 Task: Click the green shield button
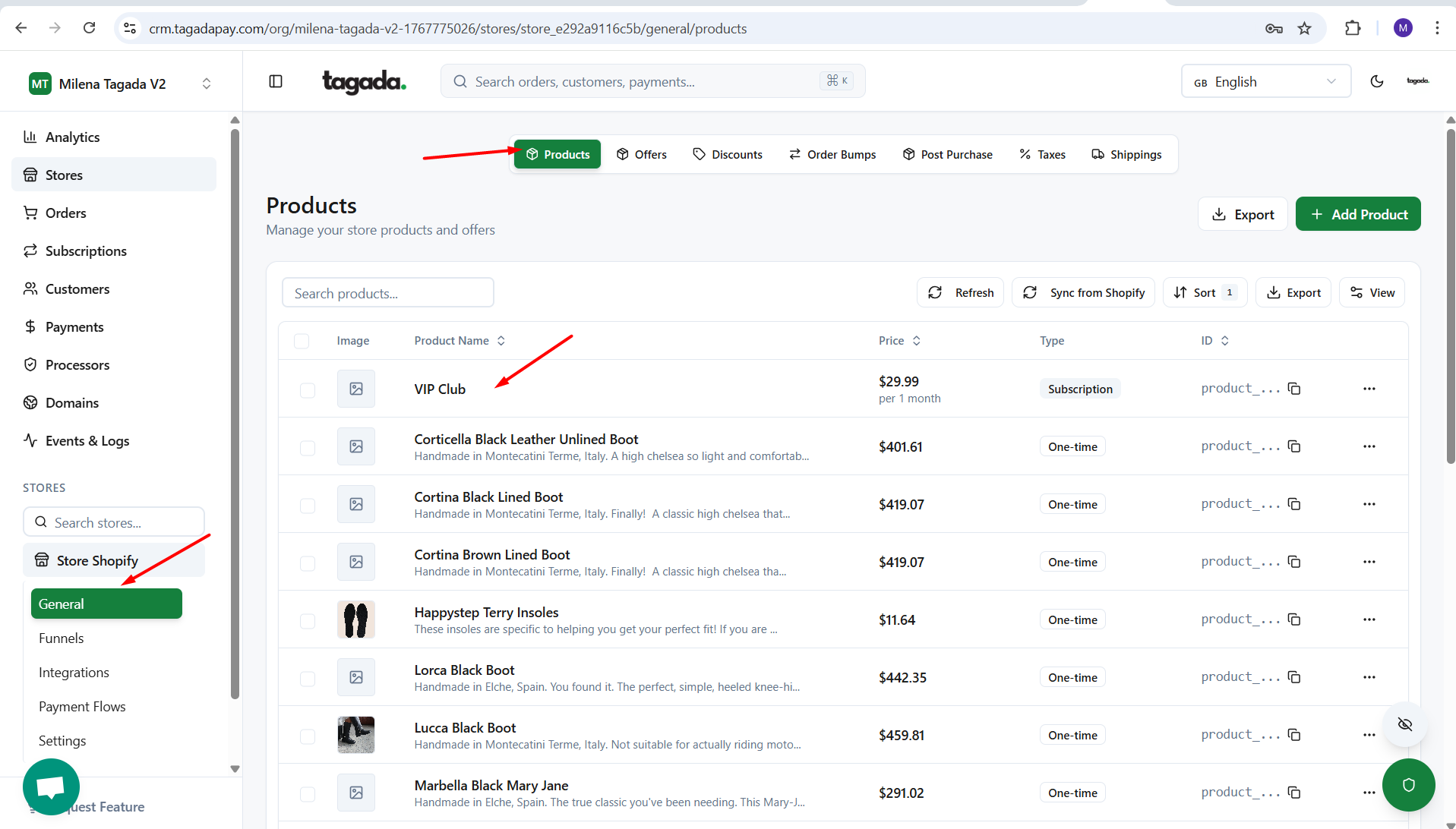coord(1407,785)
